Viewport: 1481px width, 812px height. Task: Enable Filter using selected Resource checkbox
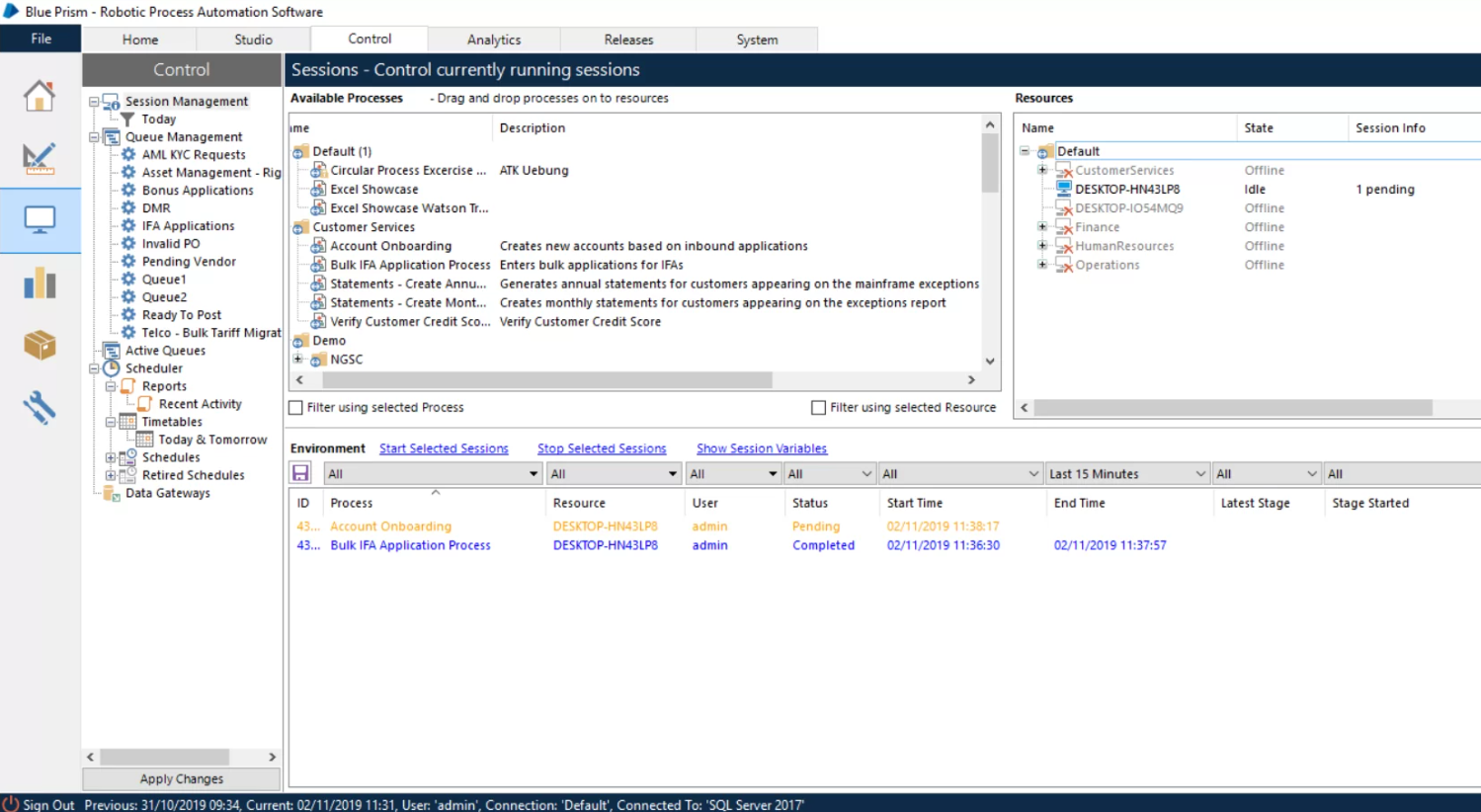coord(818,407)
